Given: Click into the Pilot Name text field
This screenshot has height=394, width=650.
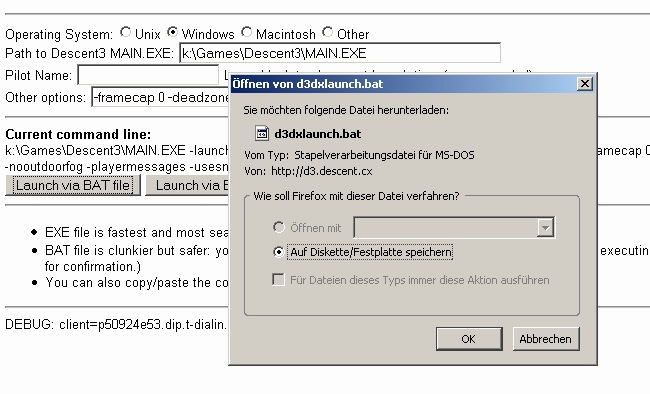Looking at the screenshot, I should (x=148, y=75).
